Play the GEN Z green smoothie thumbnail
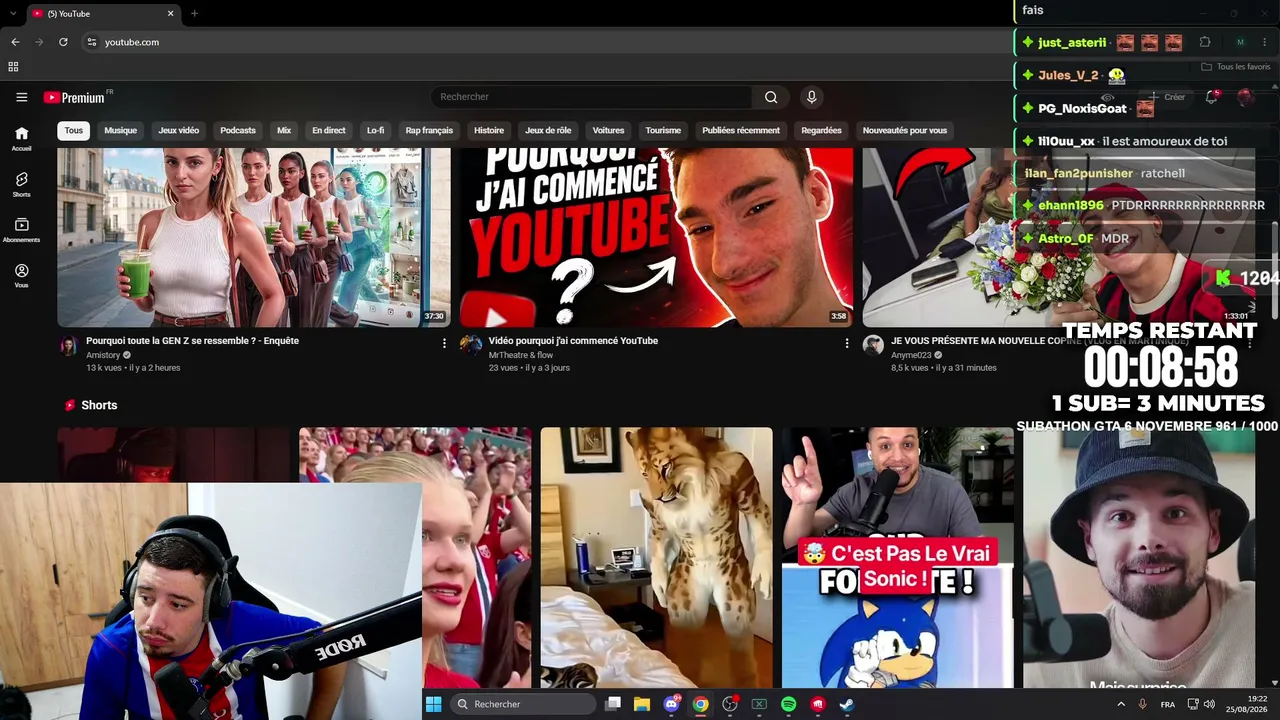The image size is (1280, 720). click(x=254, y=238)
